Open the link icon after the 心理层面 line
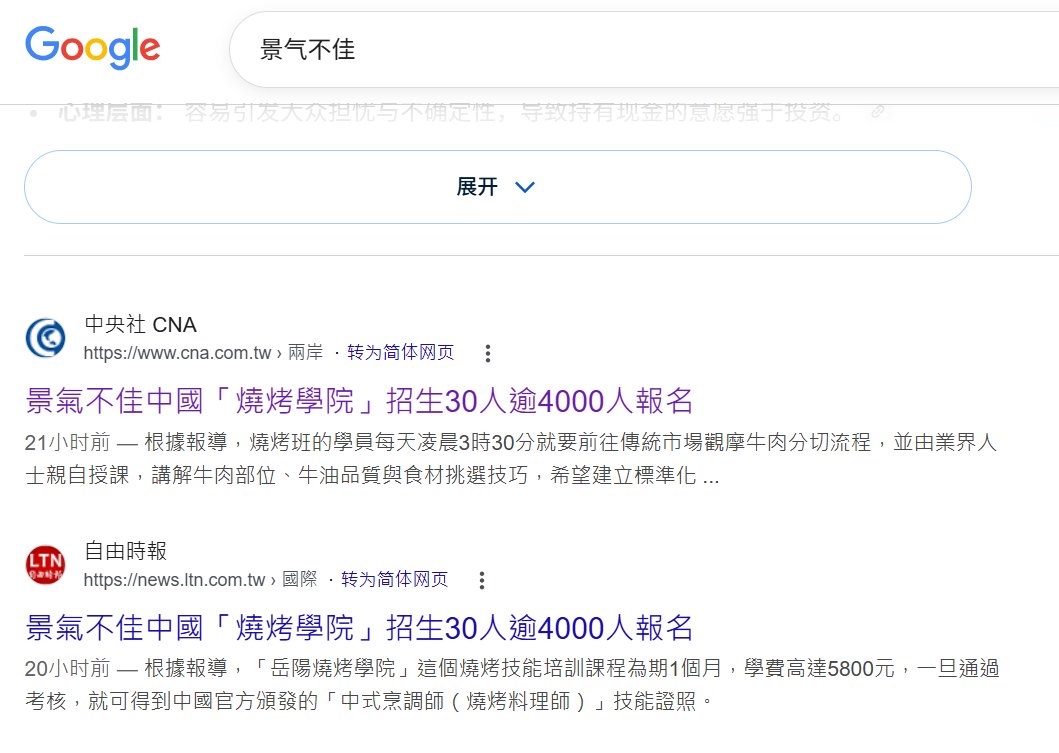The image size is (1059, 753). pyautogui.click(x=877, y=111)
